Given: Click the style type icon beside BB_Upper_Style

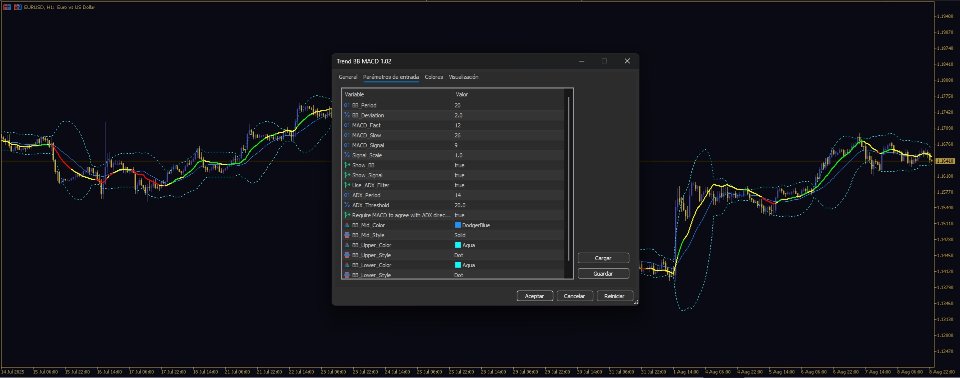Looking at the screenshot, I should [x=347, y=255].
